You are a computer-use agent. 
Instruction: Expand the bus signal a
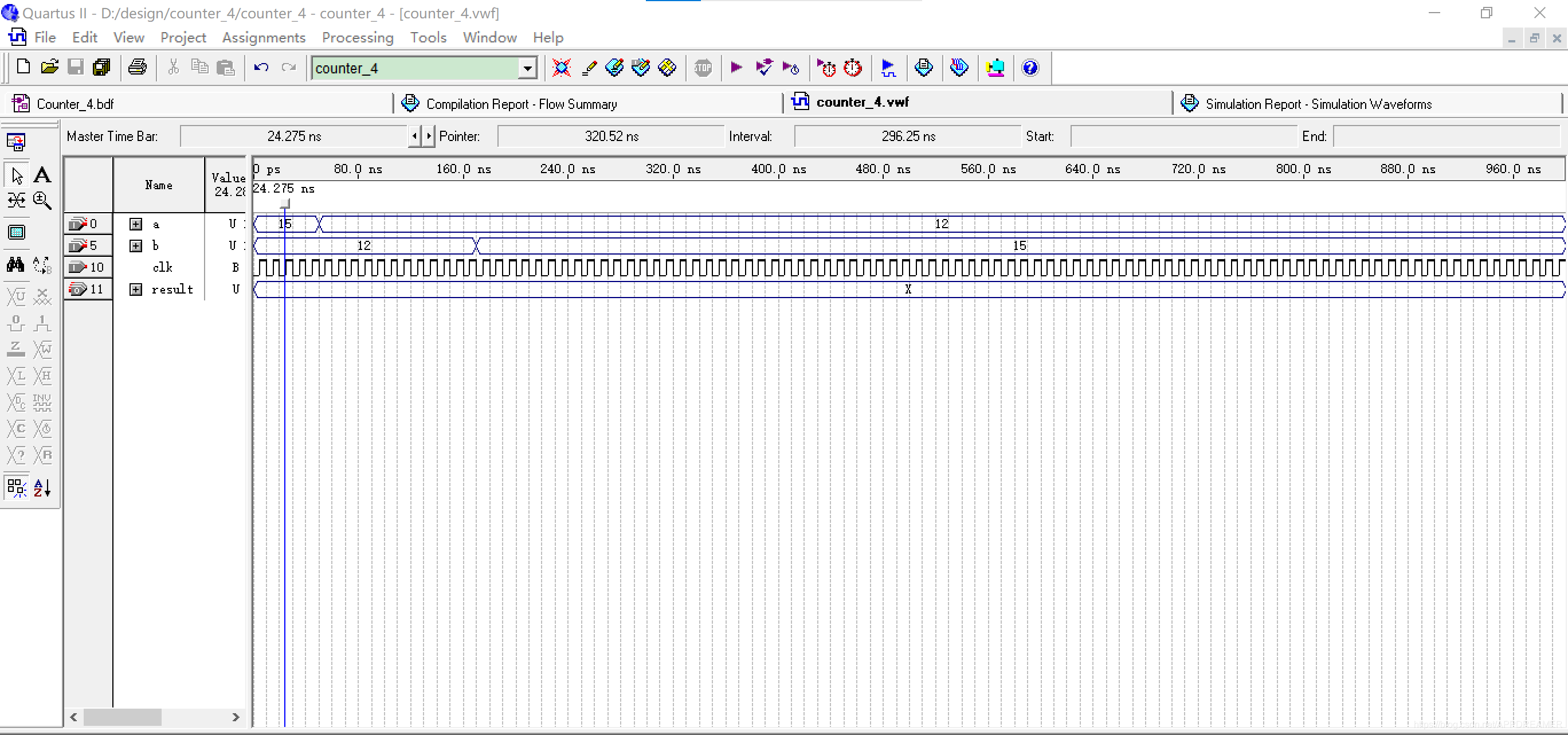(136, 224)
